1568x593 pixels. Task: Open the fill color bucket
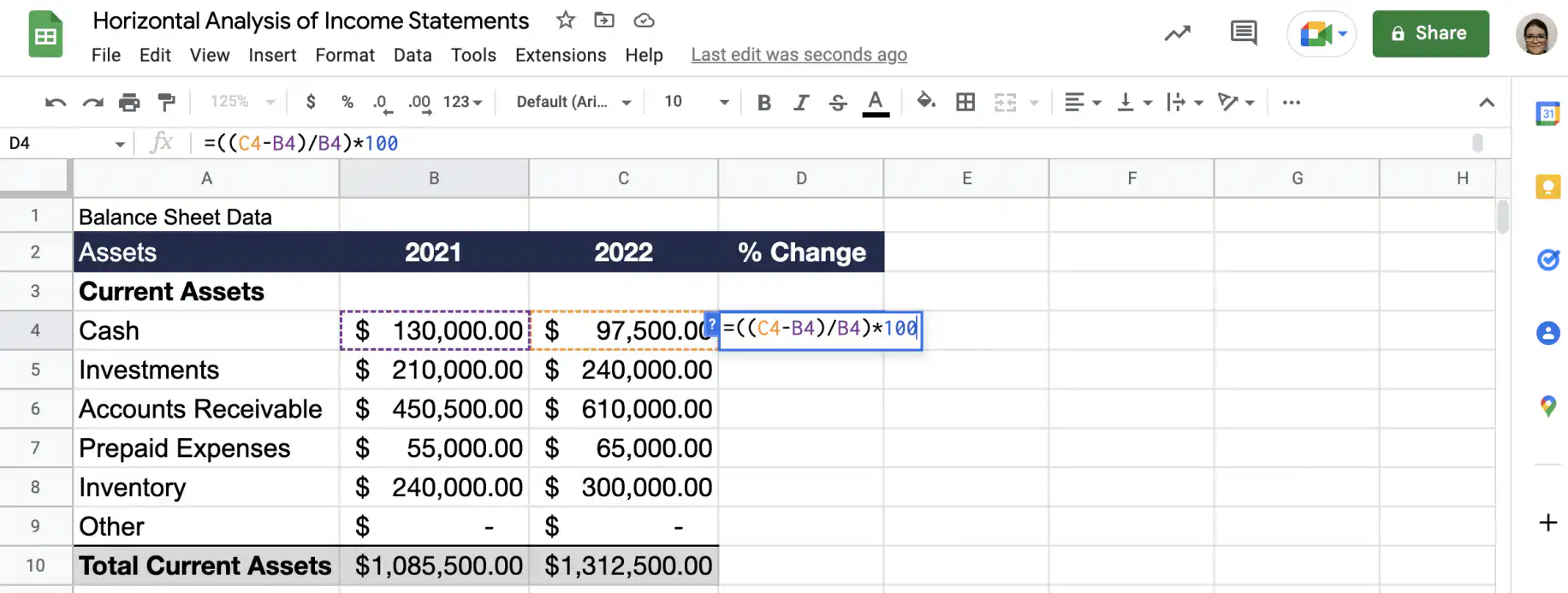point(926,102)
